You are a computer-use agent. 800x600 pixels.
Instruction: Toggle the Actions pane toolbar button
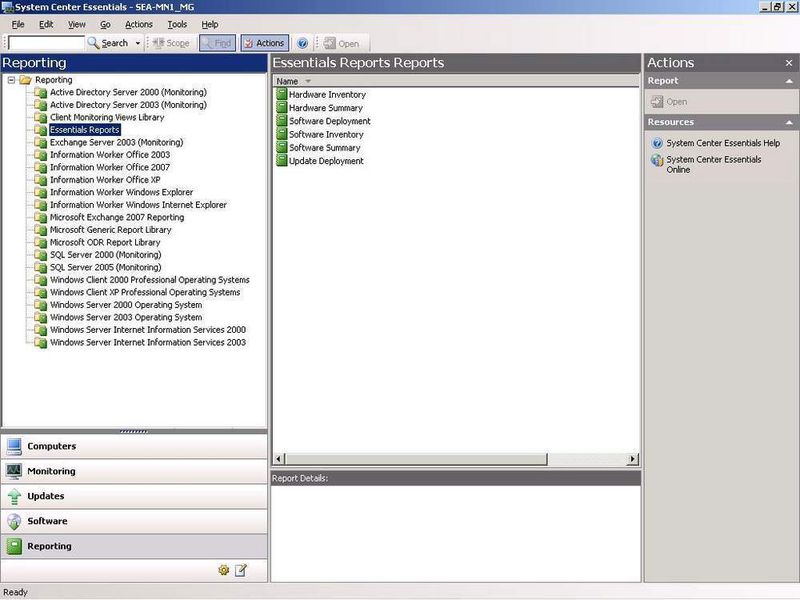[x=265, y=43]
